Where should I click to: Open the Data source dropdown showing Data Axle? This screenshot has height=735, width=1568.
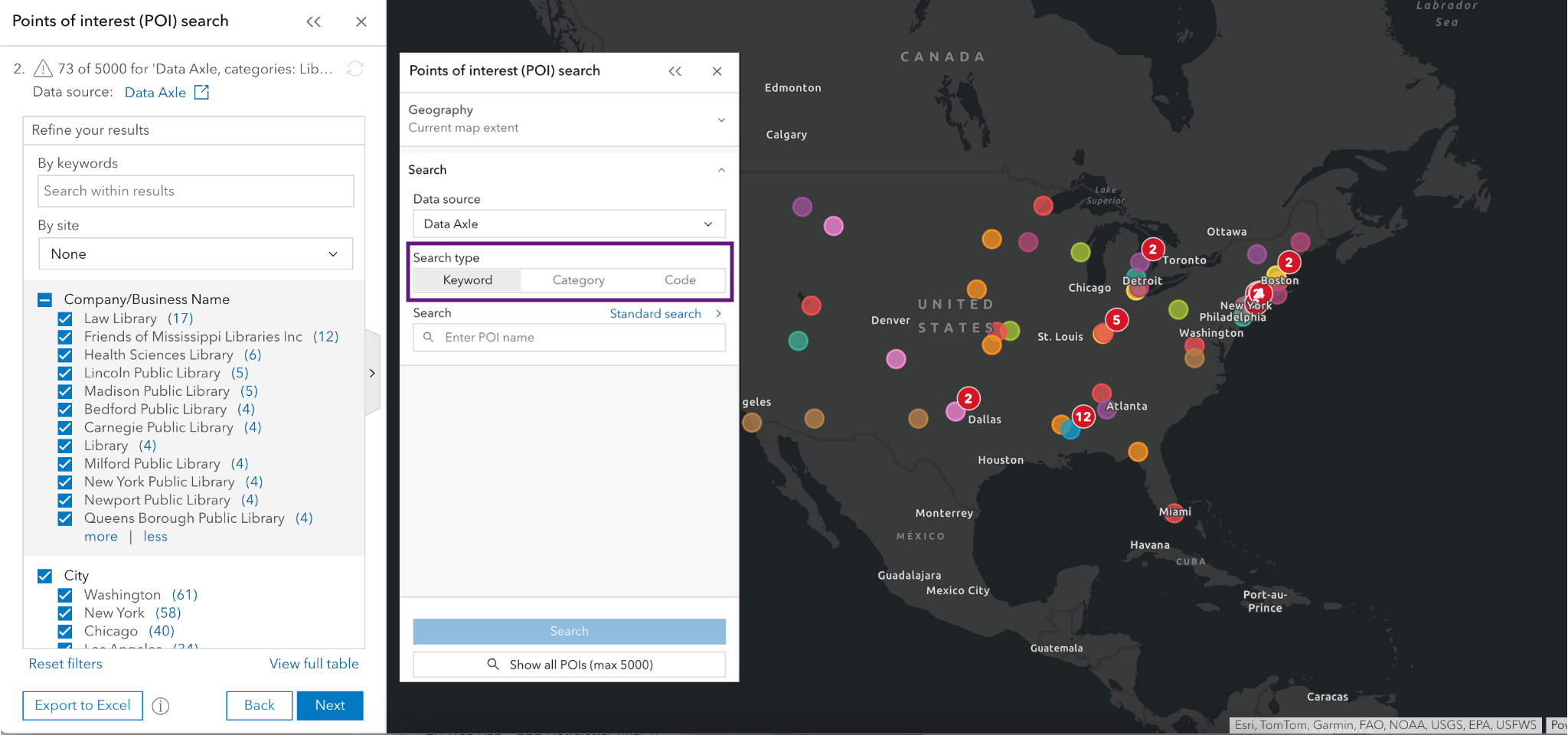pyautogui.click(x=569, y=224)
